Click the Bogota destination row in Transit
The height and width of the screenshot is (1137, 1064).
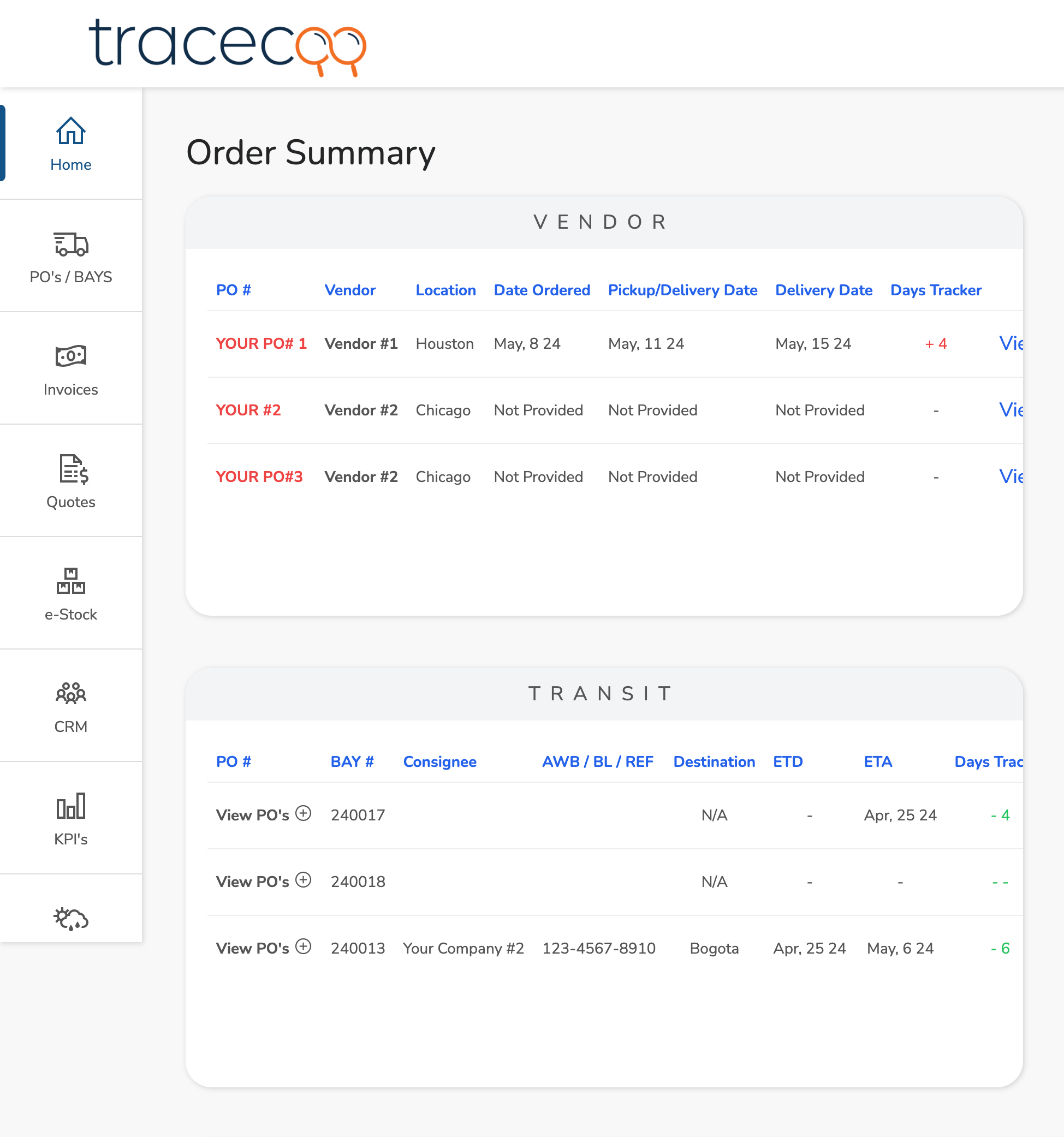click(x=715, y=948)
